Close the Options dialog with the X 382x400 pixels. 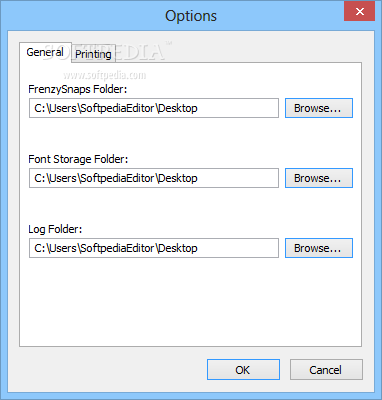click(359, 12)
